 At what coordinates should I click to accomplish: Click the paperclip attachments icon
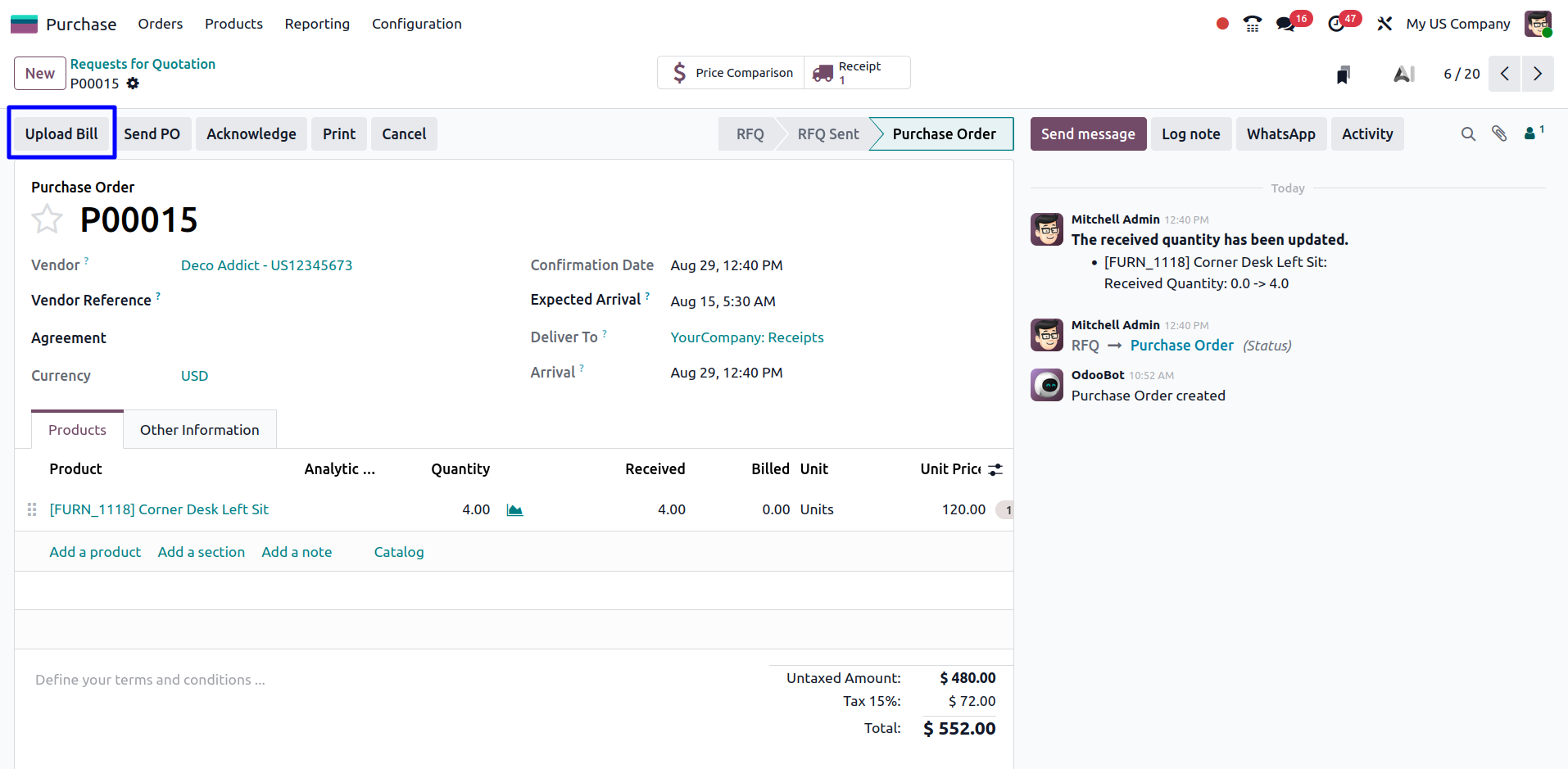[x=1499, y=134]
